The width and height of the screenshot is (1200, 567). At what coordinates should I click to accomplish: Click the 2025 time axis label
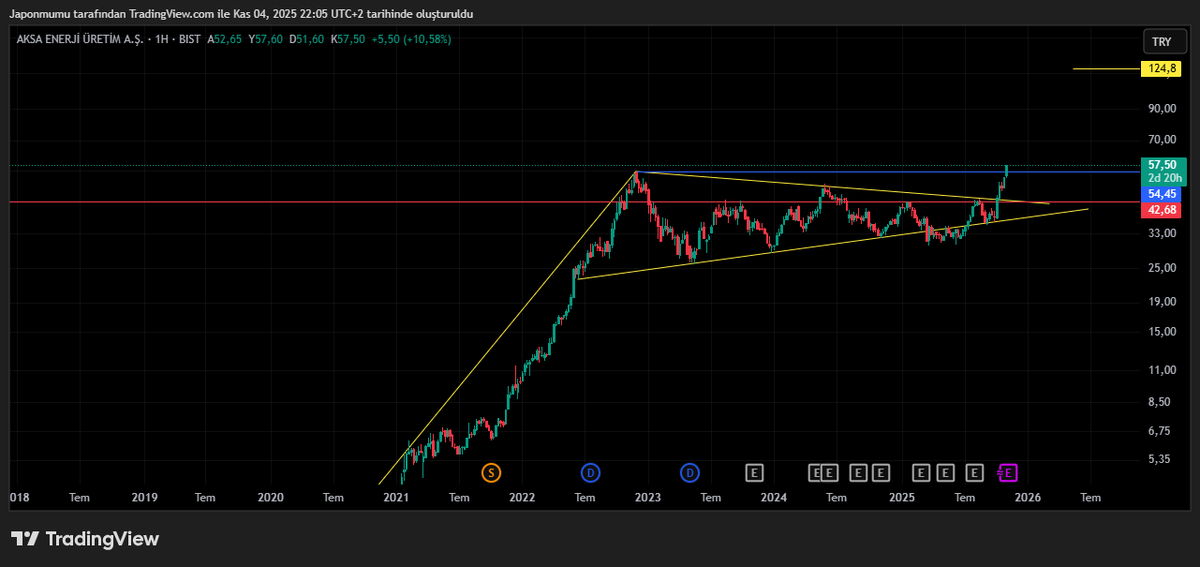pos(902,497)
